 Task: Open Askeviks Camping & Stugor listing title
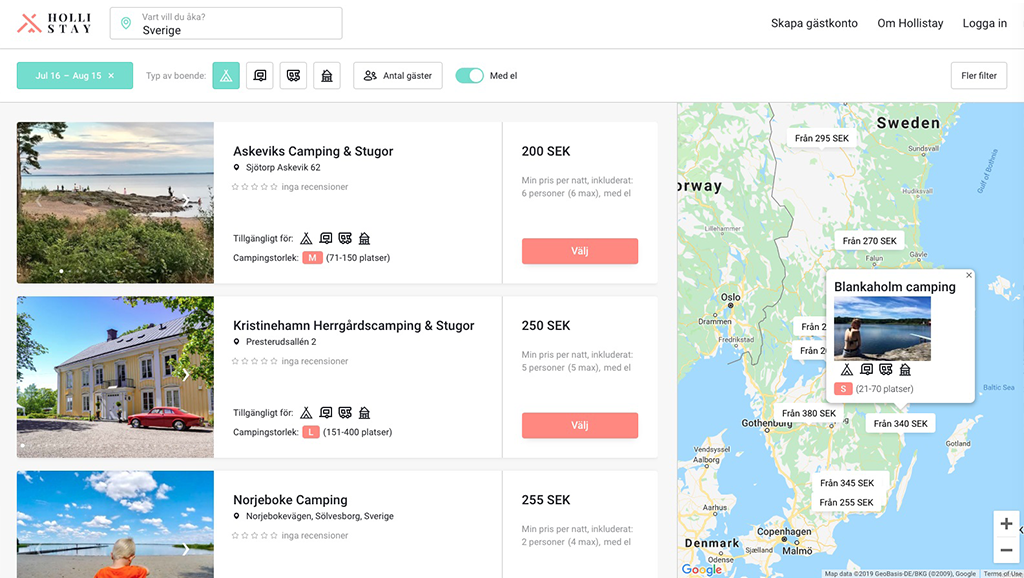pyautogui.click(x=313, y=151)
